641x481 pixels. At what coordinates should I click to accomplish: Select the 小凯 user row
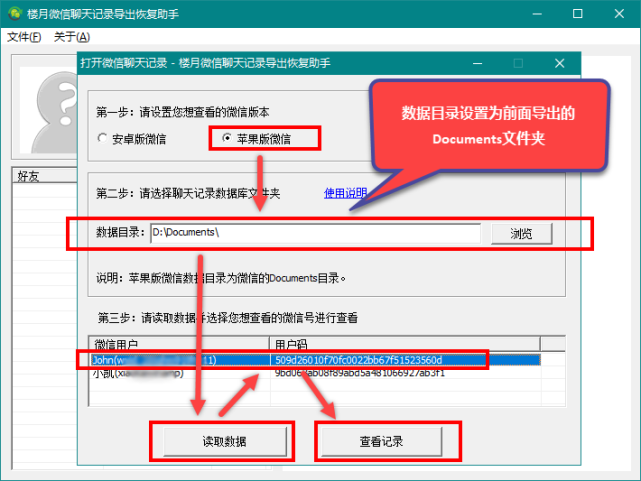click(315, 373)
